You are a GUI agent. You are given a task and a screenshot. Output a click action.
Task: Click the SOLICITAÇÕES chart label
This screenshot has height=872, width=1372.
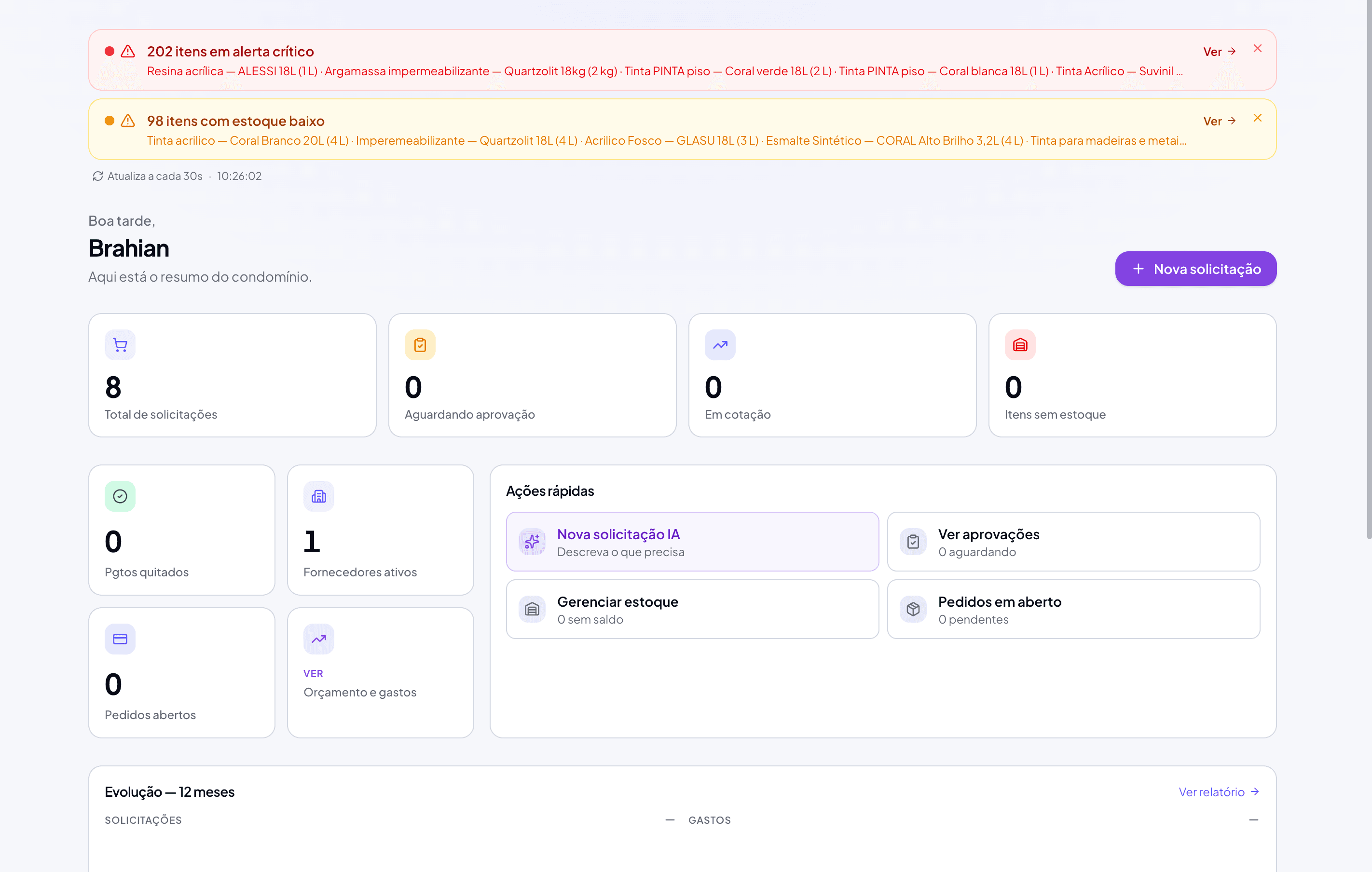coord(143,820)
